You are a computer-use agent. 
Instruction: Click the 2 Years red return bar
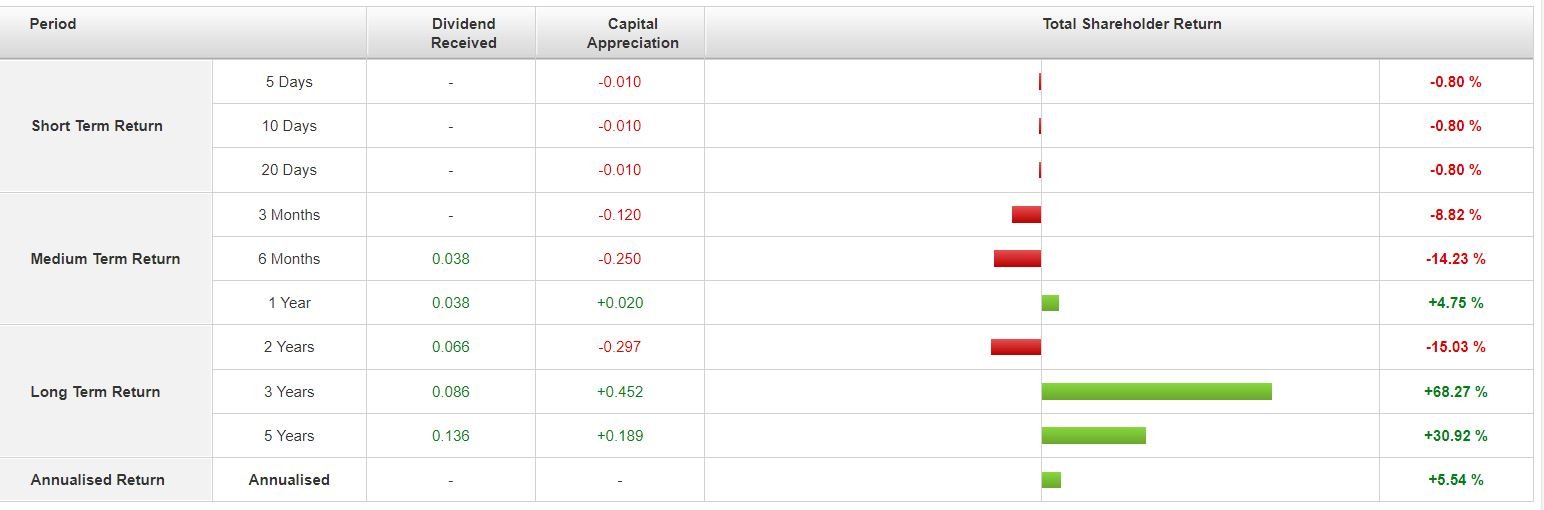(1016, 346)
